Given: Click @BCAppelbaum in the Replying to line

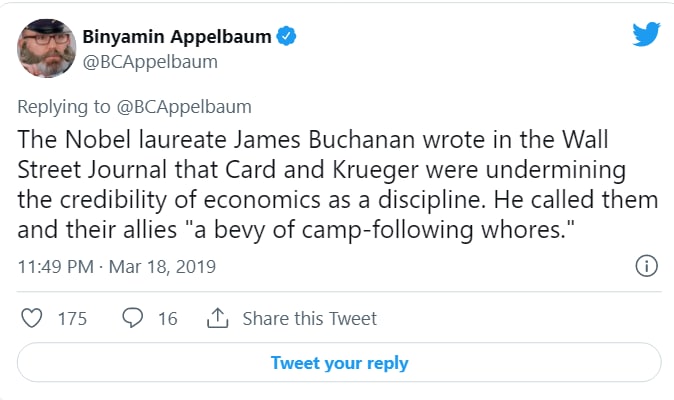Looking at the screenshot, I should [x=185, y=106].
